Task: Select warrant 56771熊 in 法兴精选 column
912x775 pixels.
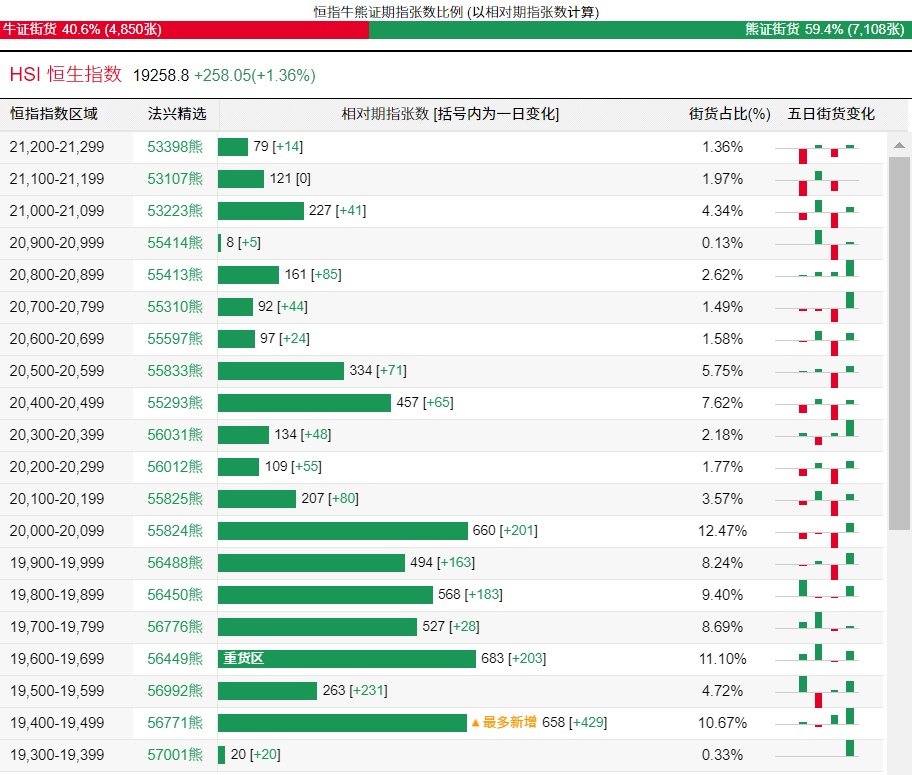Action: (x=175, y=723)
